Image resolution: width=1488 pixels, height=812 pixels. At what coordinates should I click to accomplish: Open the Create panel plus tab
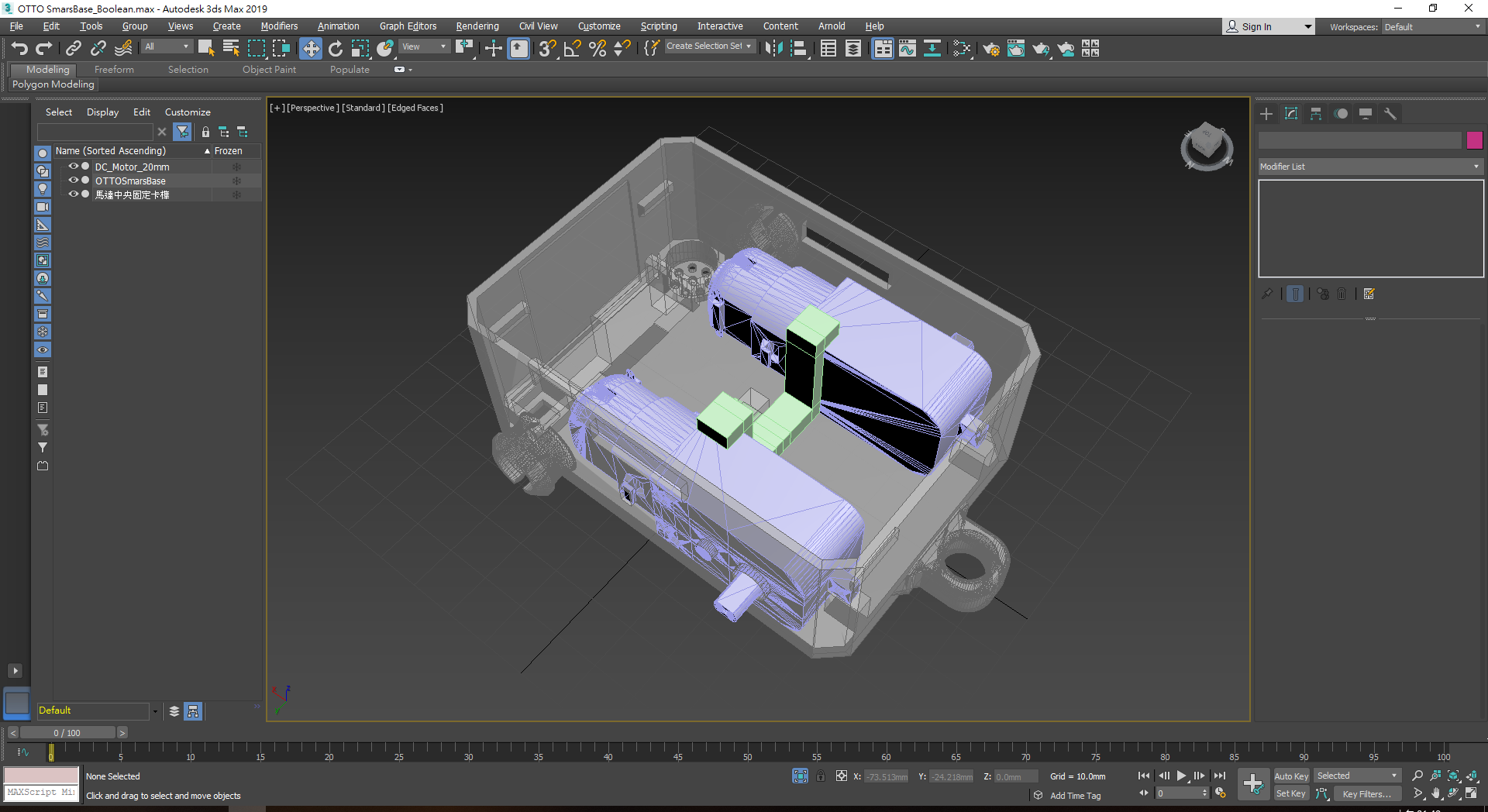coord(1266,114)
